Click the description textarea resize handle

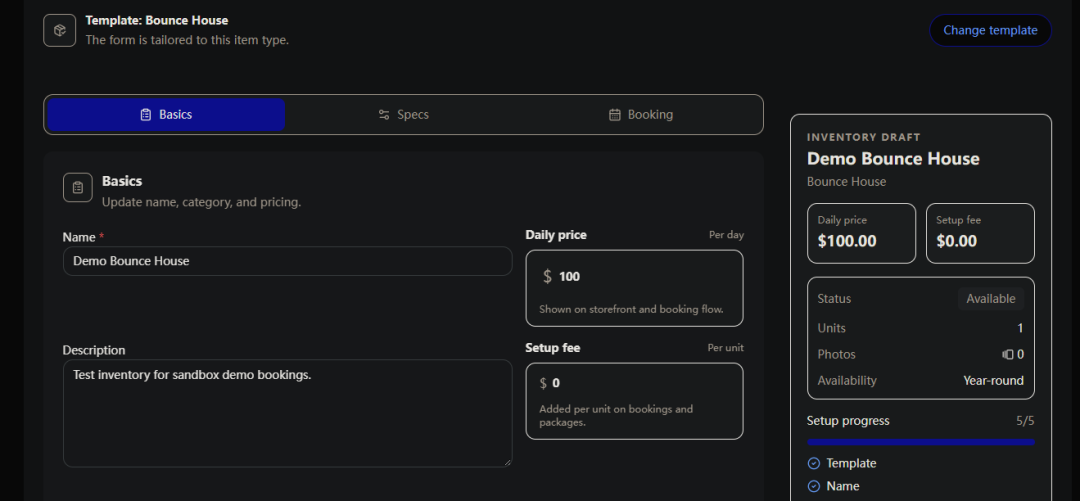tap(508, 462)
